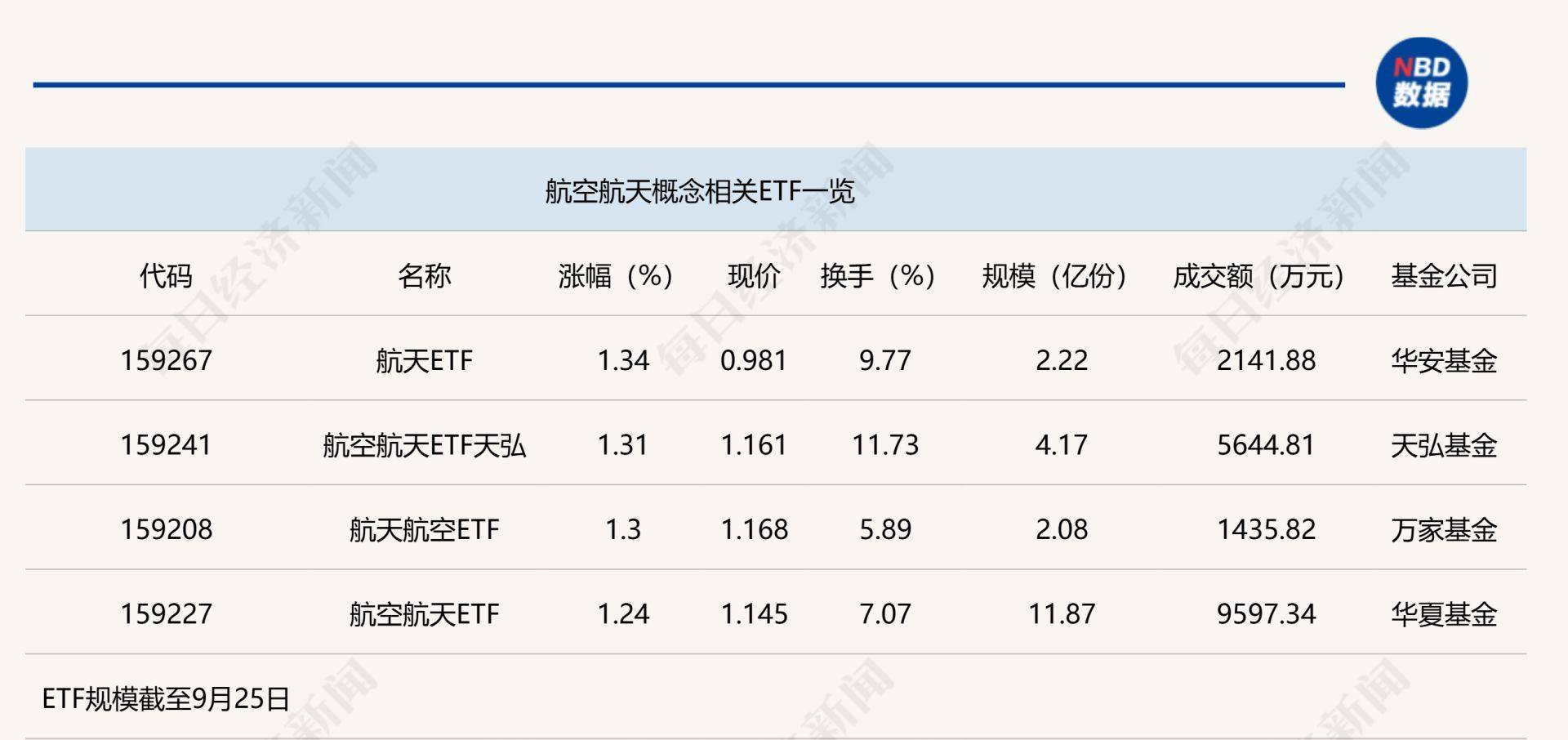Click the 成交额(万元) column header
The width and height of the screenshot is (1568, 740).
1258,276
